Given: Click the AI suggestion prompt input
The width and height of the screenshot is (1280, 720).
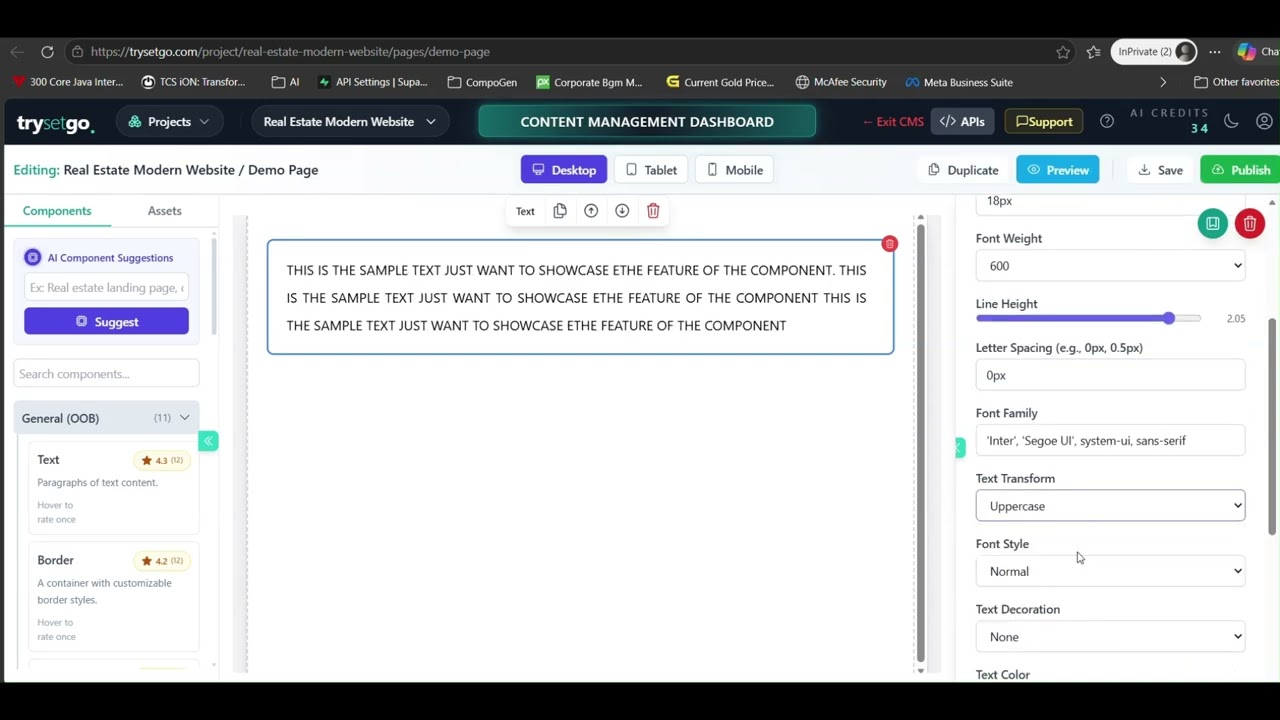Looking at the screenshot, I should [106, 288].
